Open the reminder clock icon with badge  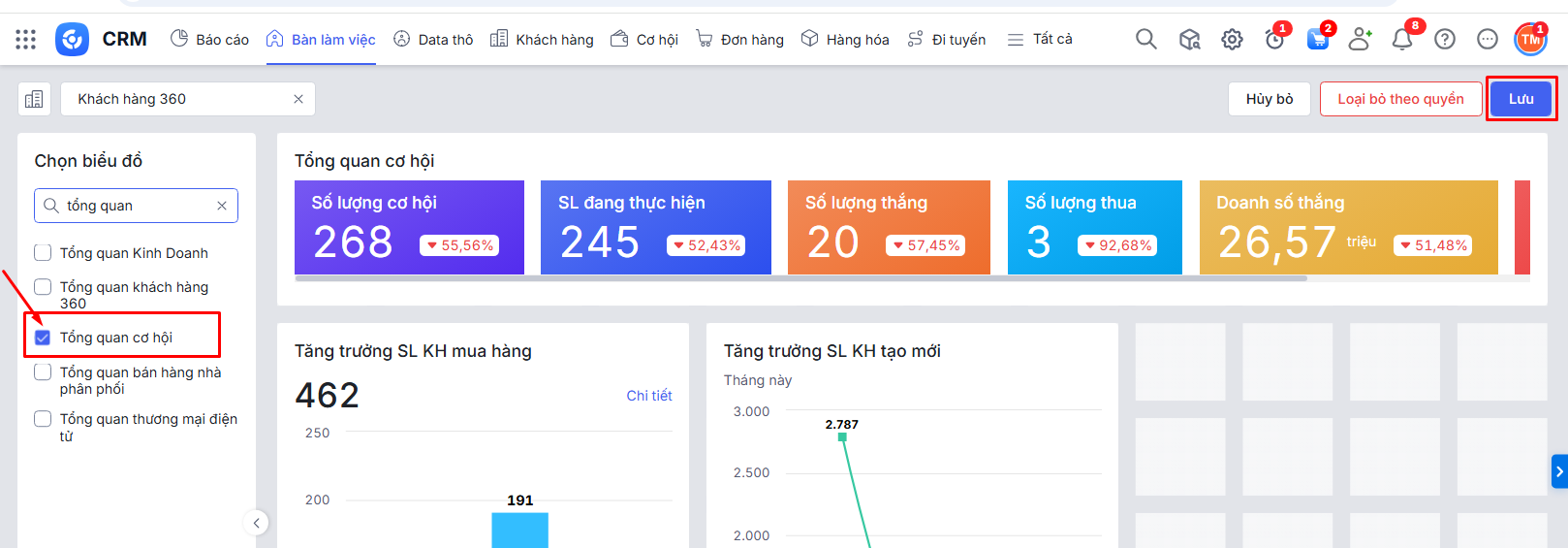1274,40
